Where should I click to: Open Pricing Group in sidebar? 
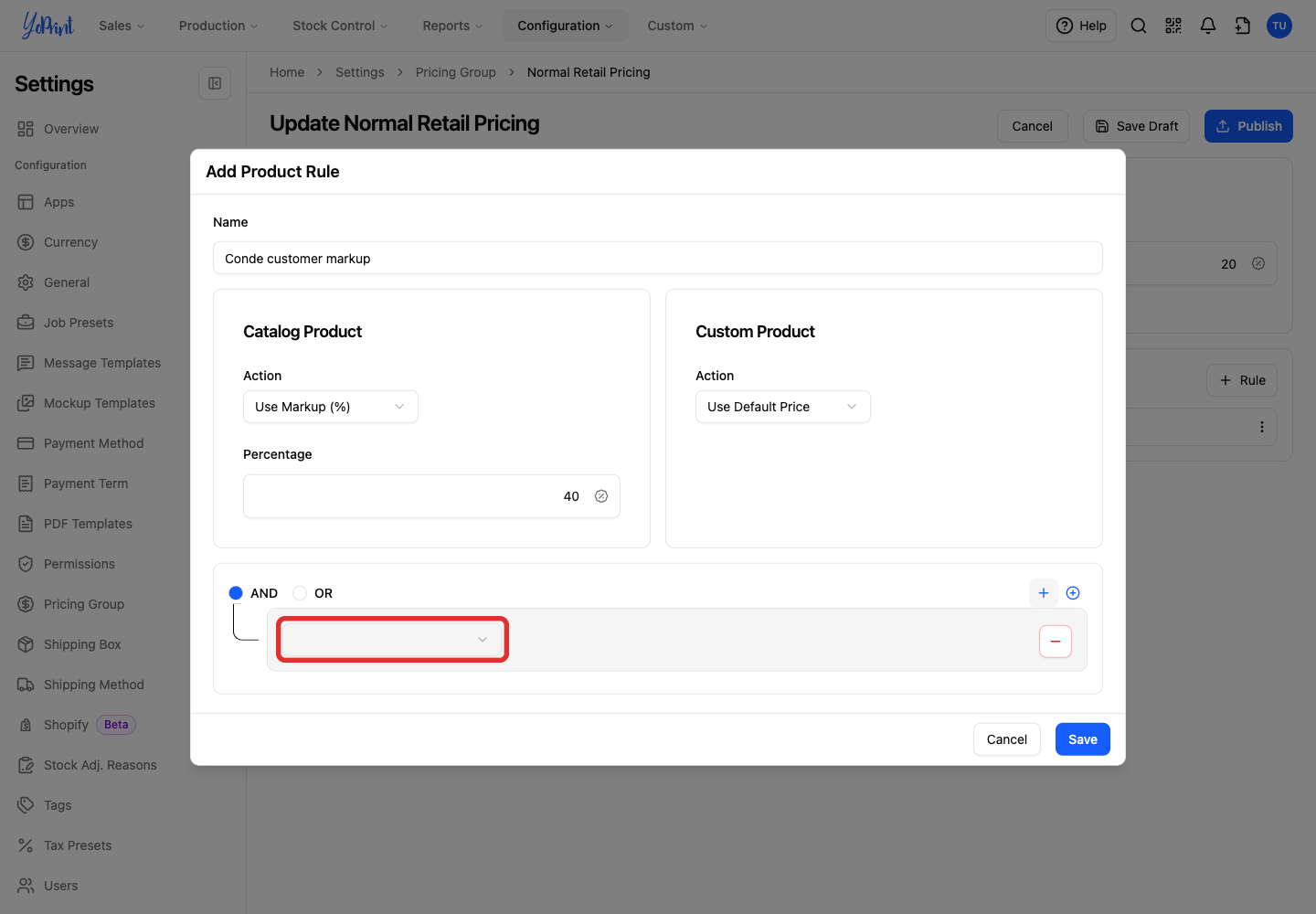pos(84,604)
